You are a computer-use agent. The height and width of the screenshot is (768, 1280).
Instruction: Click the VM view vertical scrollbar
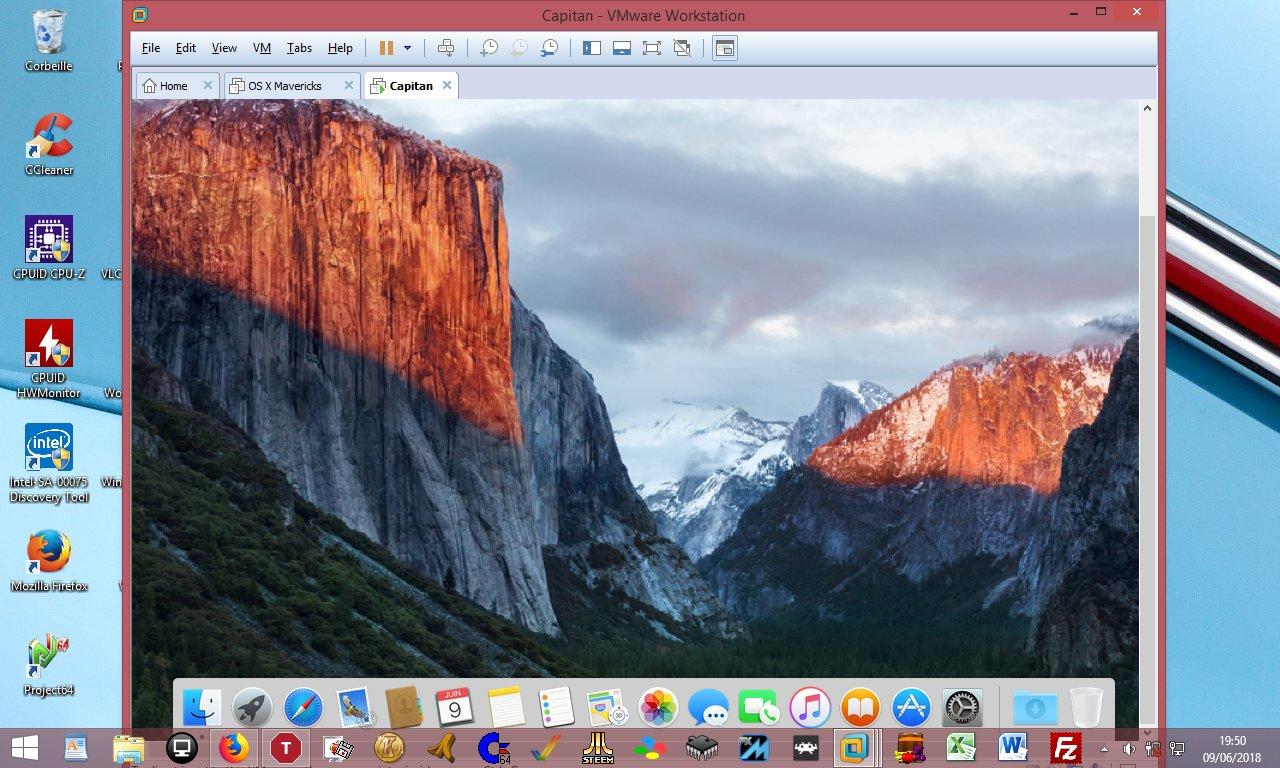[x=1147, y=400]
